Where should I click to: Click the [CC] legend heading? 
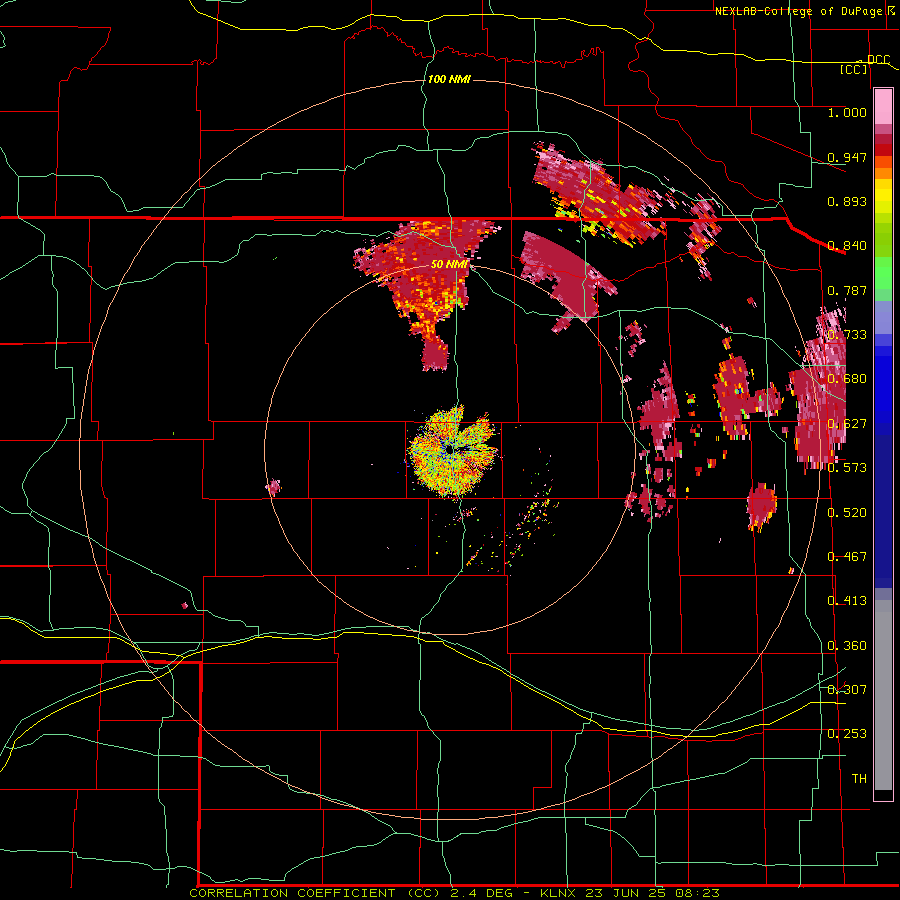[x=854, y=69]
